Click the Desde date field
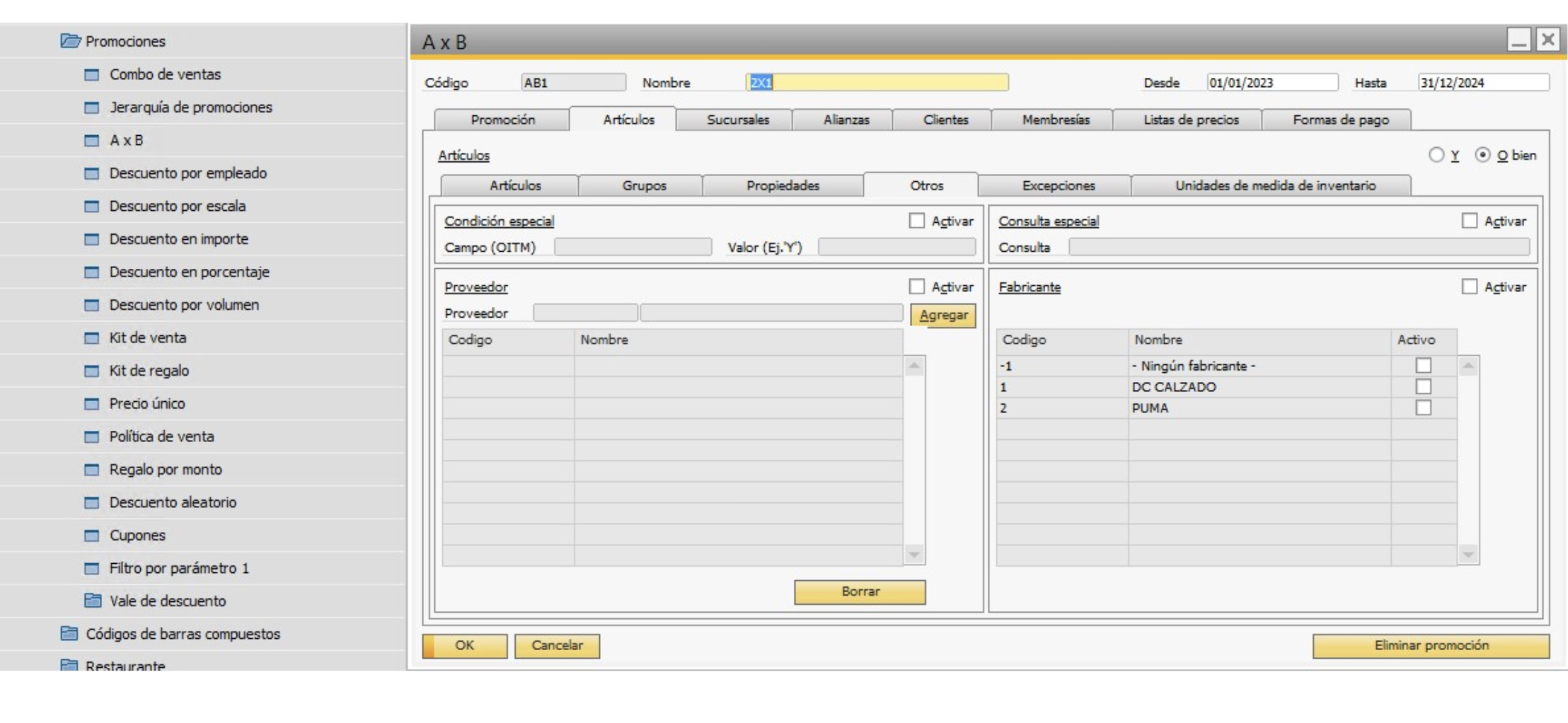Screen dimensions: 1568x723 coord(1272,83)
